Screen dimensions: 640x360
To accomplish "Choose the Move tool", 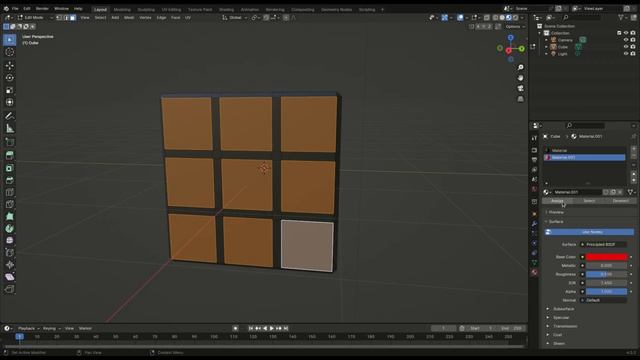I will (10, 65).
